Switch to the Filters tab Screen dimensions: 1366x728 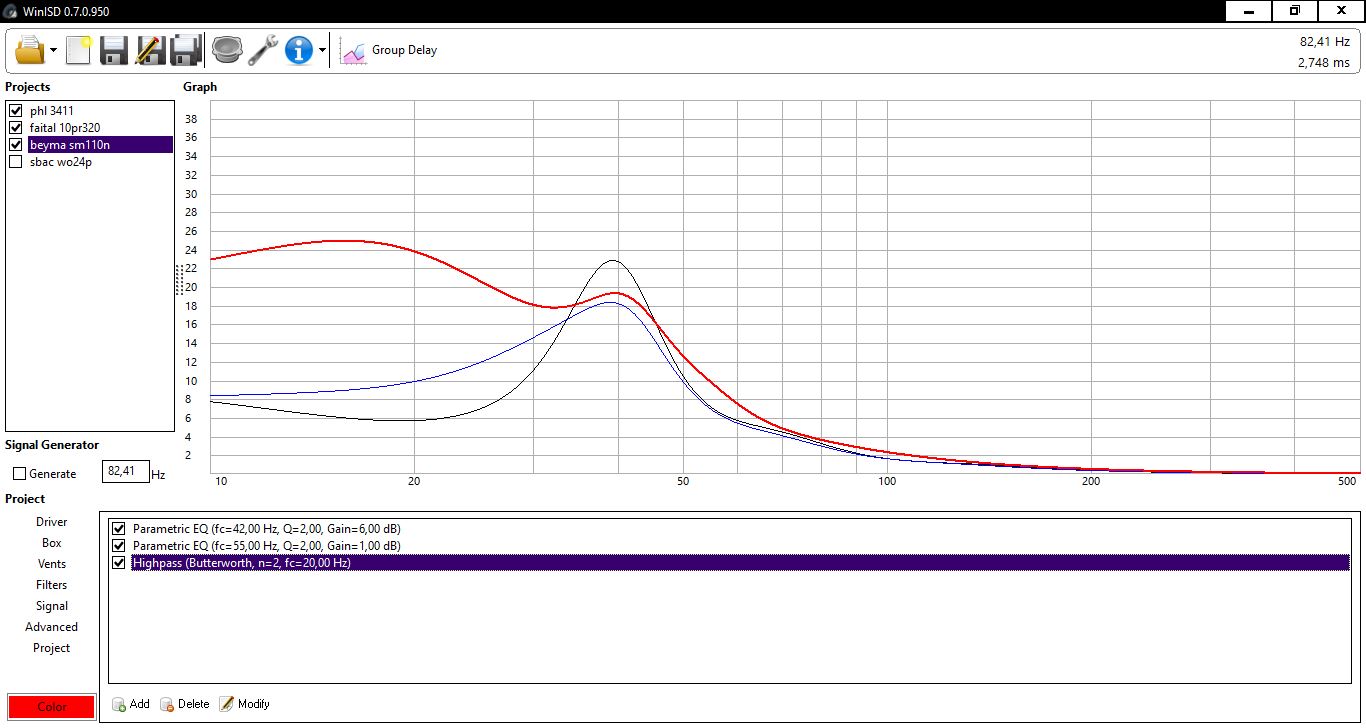52,585
